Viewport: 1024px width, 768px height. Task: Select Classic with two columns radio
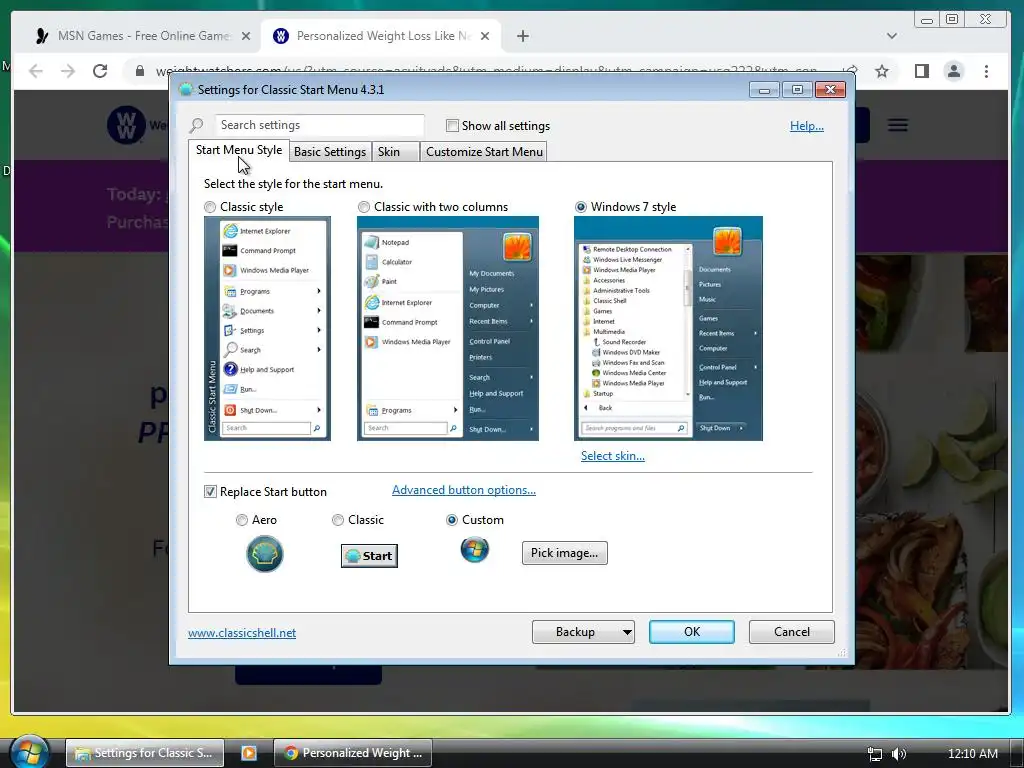point(364,207)
